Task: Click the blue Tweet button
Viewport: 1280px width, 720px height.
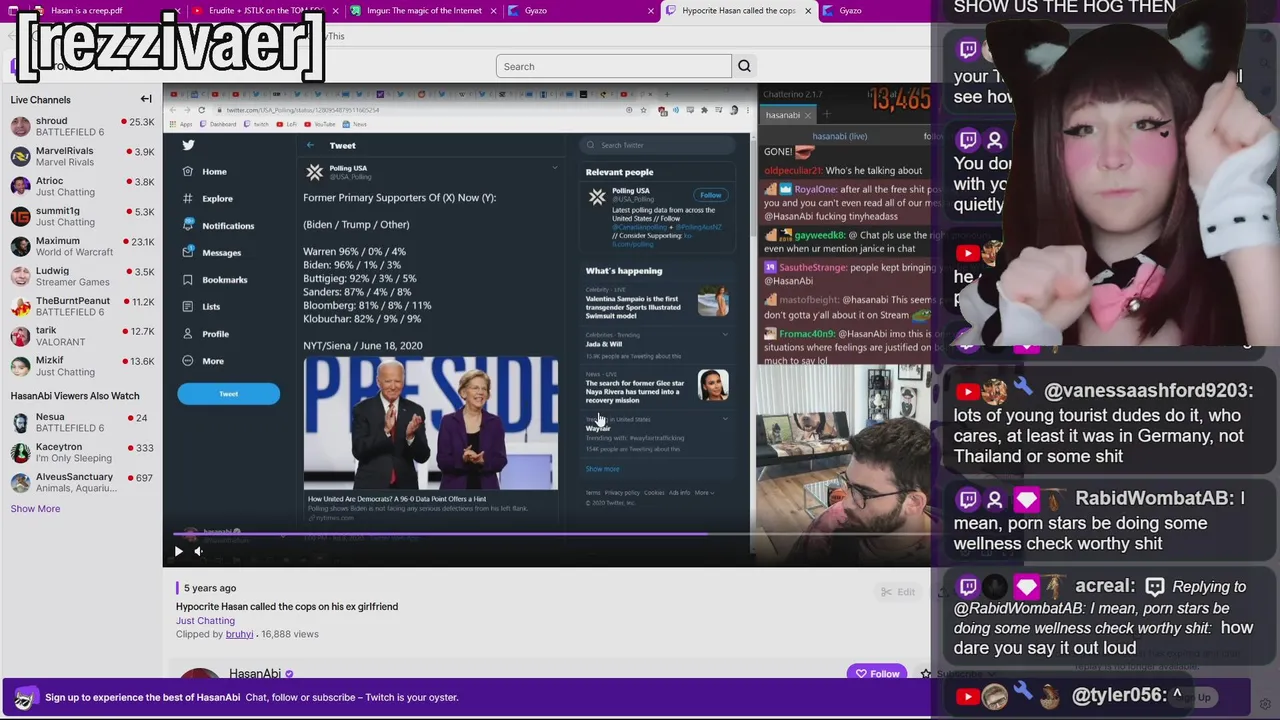Action: coord(228,394)
